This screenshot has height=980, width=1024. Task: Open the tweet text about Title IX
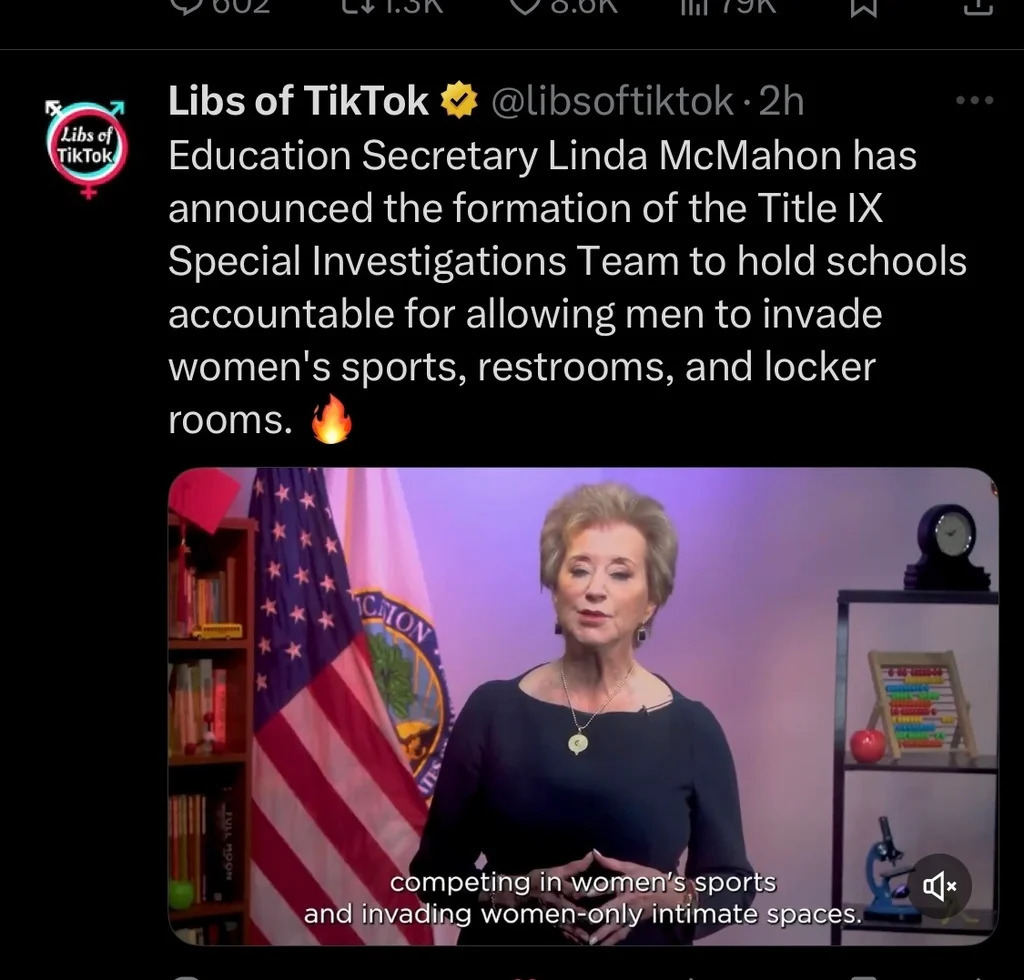(567, 287)
